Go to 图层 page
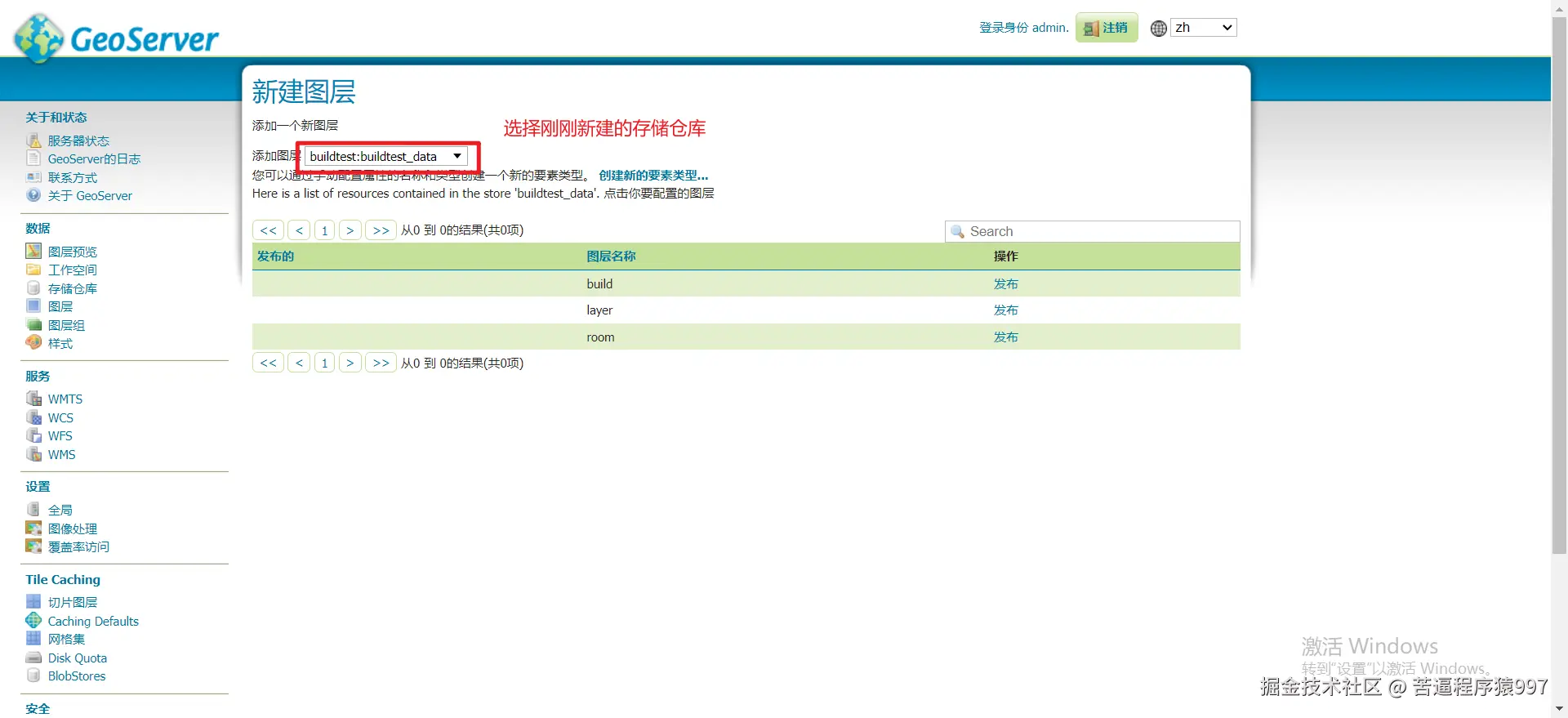This screenshot has width=1568, height=718. click(60, 306)
